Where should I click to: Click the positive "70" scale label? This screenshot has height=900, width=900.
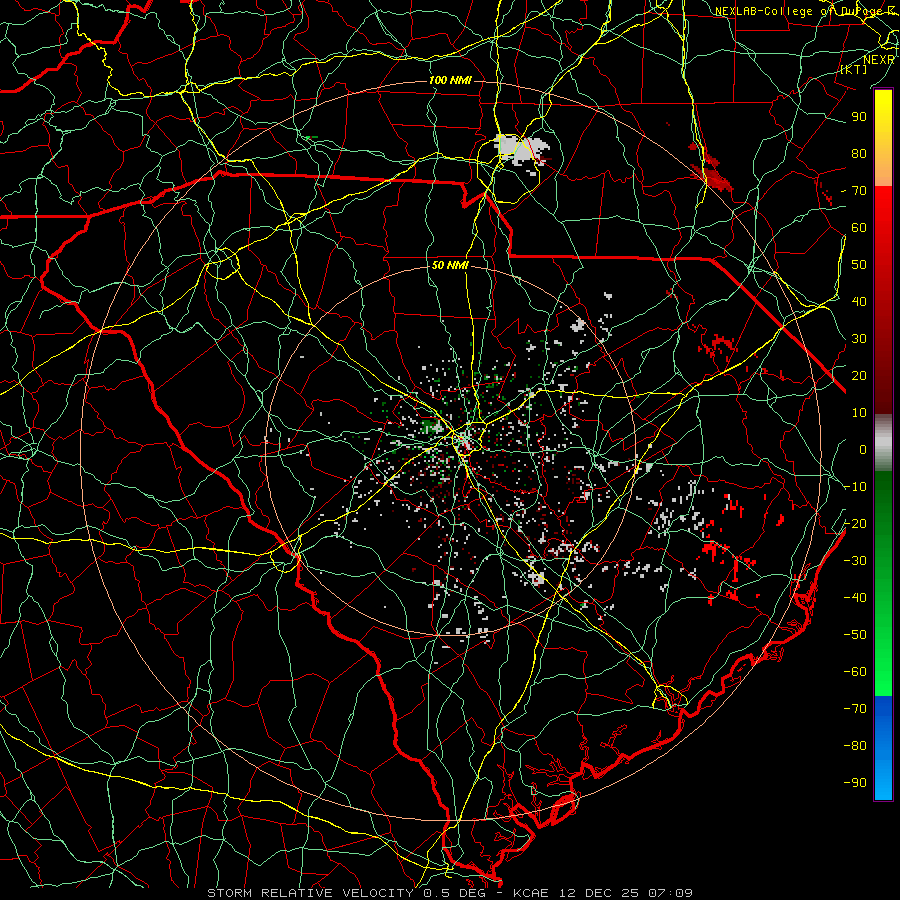(859, 191)
